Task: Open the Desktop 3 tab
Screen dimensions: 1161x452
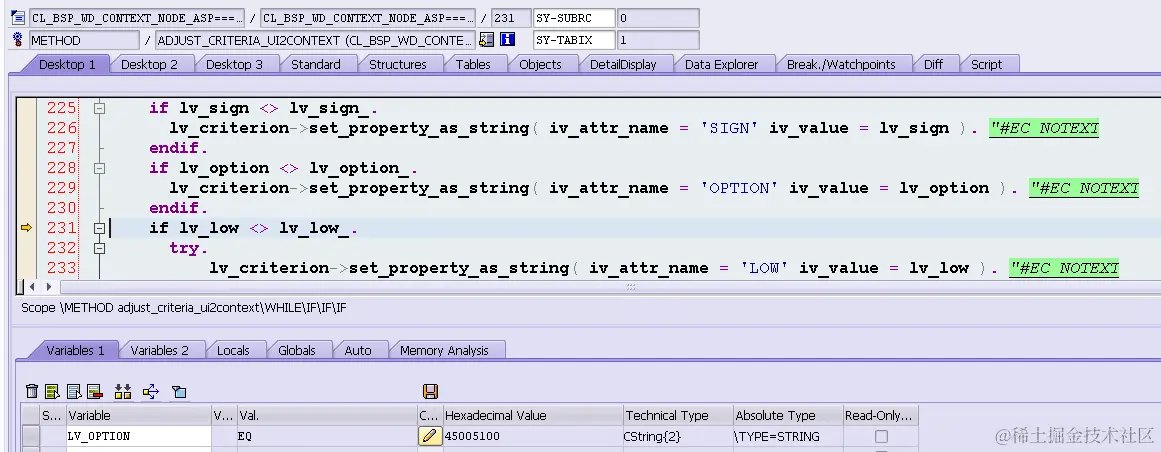Action: pyautogui.click(x=234, y=64)
